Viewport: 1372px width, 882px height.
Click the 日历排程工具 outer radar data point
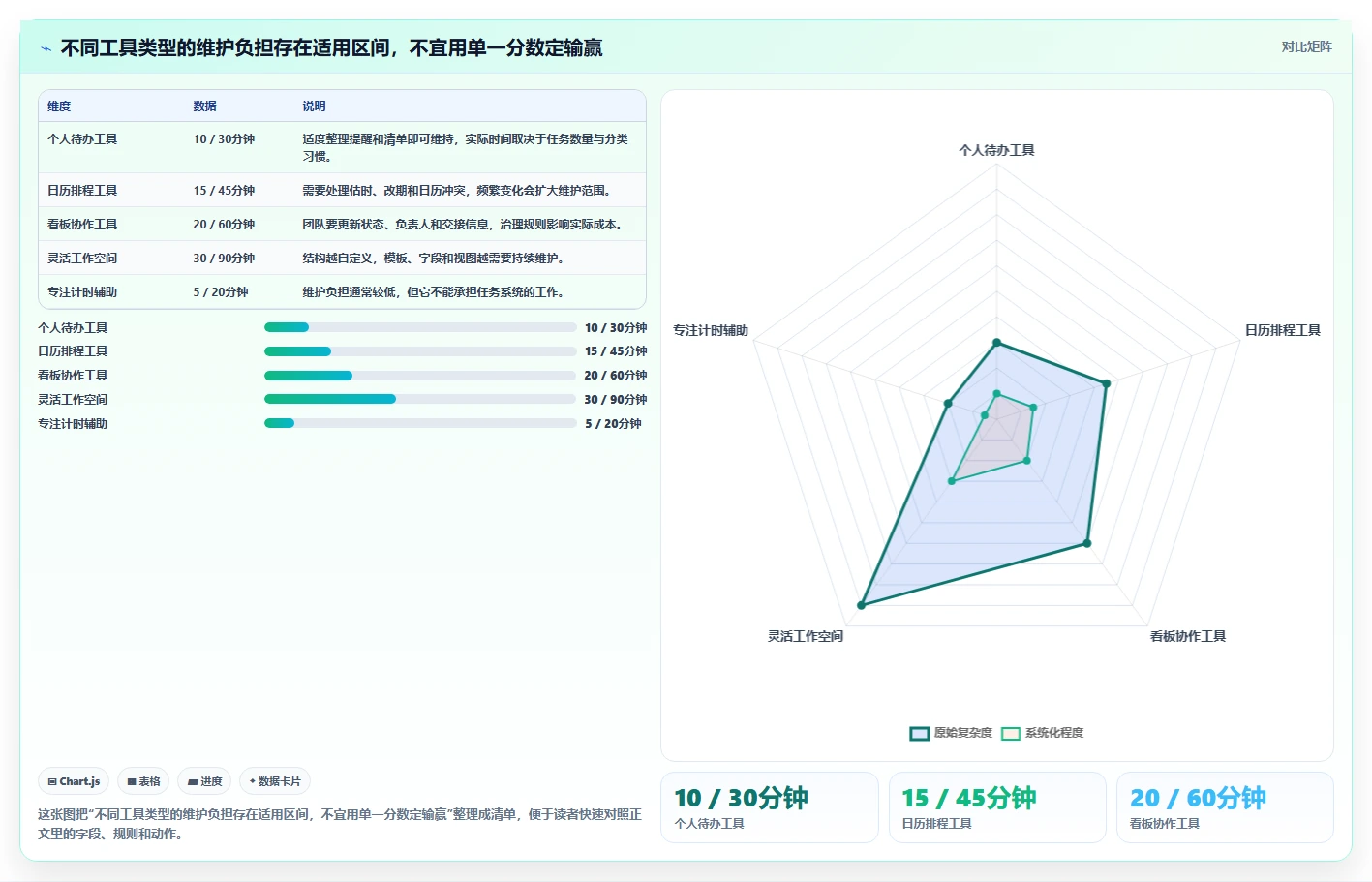(x=1106, y=384)
